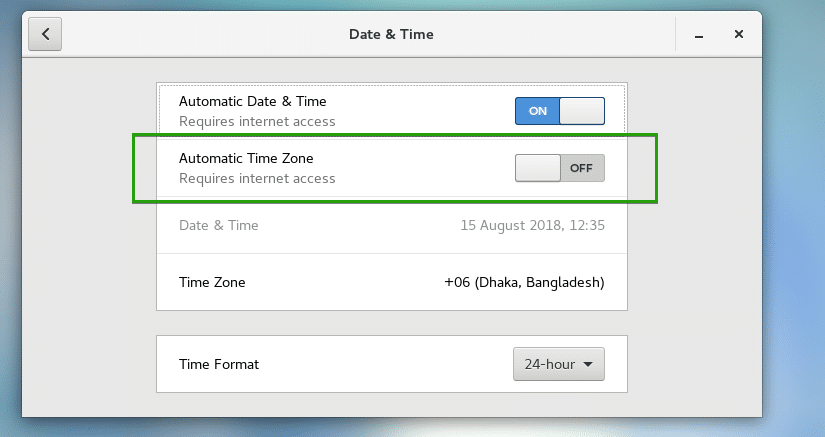The width and height of the screenshot is (825, 437).
Task: Click the back arrow button
Action: [x=46, y=34]
